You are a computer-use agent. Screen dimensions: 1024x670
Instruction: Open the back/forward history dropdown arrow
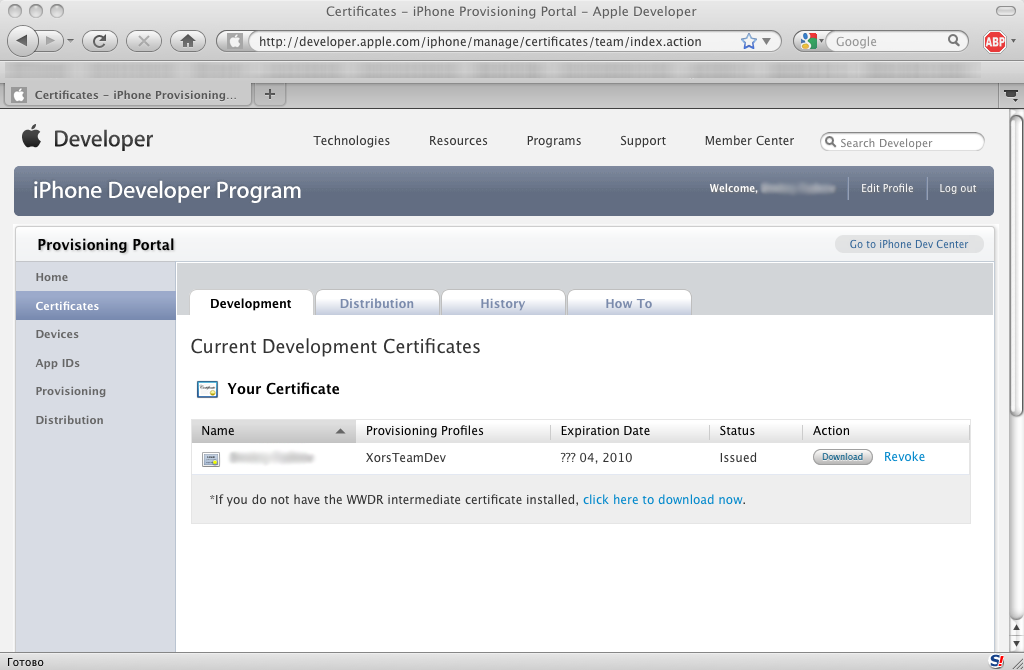[70, 41]
